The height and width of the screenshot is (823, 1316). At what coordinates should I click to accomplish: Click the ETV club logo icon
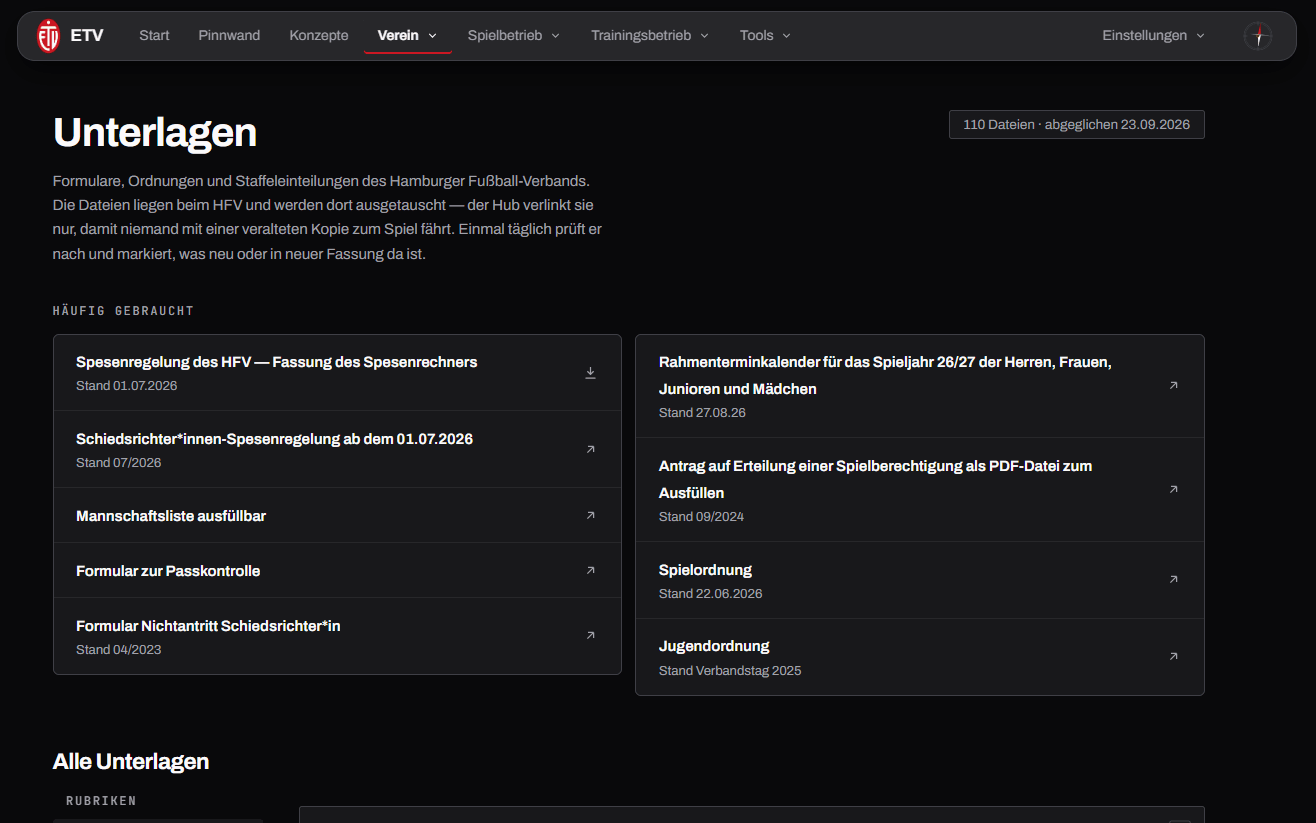[x=48, y=36]
